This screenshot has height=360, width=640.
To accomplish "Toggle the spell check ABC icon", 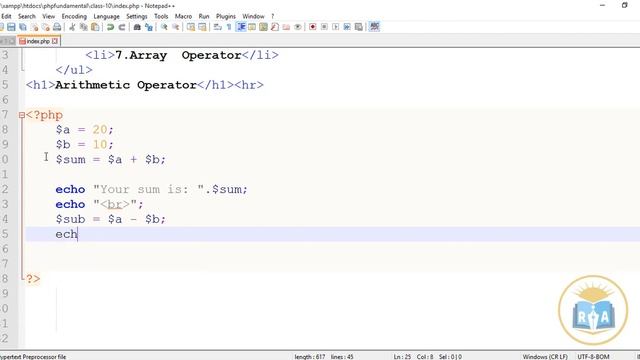I will [x=374, y=27].
